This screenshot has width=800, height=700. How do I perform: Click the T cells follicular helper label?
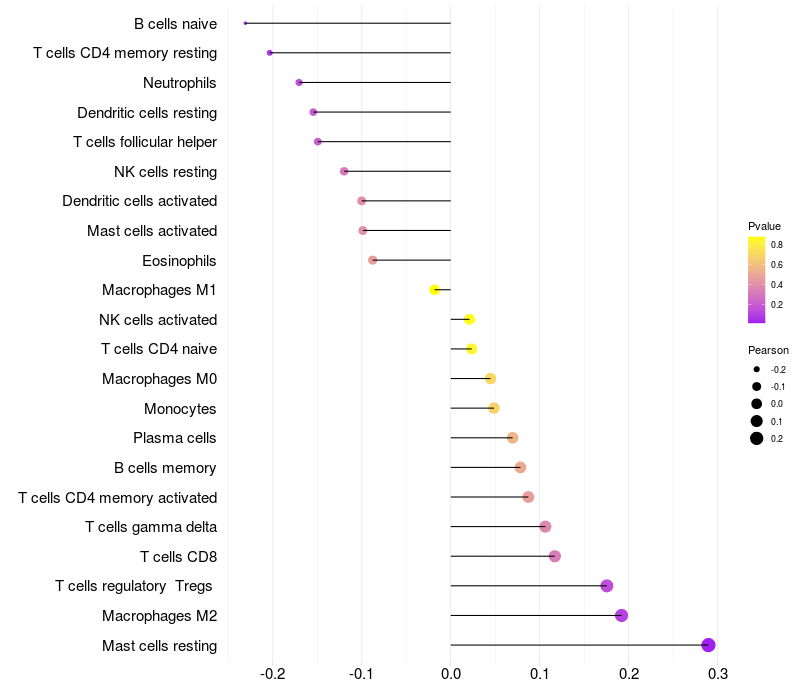coord(145,142)
